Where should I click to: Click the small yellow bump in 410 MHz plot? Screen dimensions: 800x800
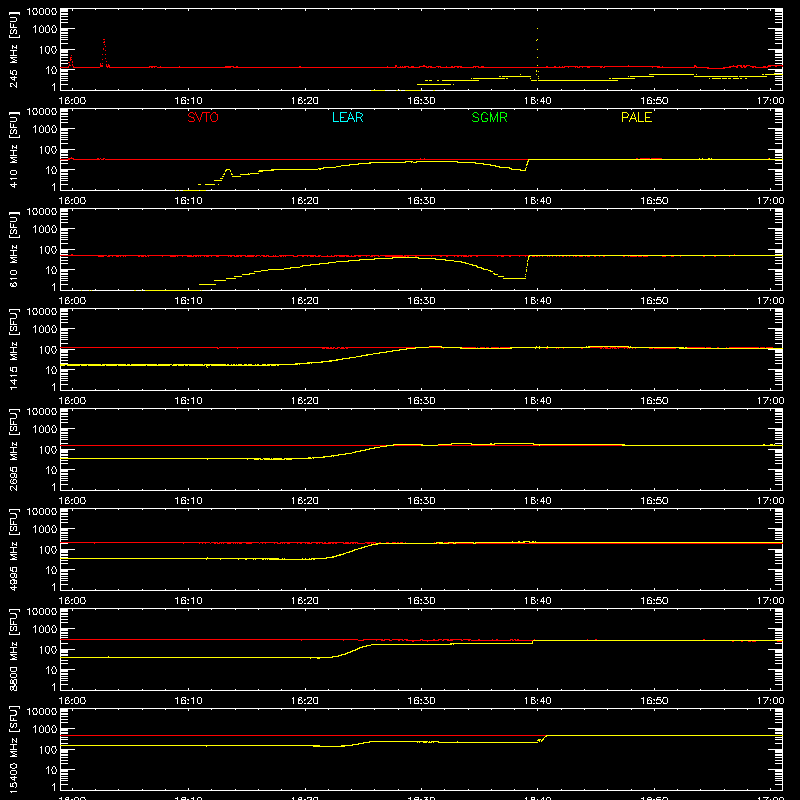pyautogui.click(x=228, y=173)
